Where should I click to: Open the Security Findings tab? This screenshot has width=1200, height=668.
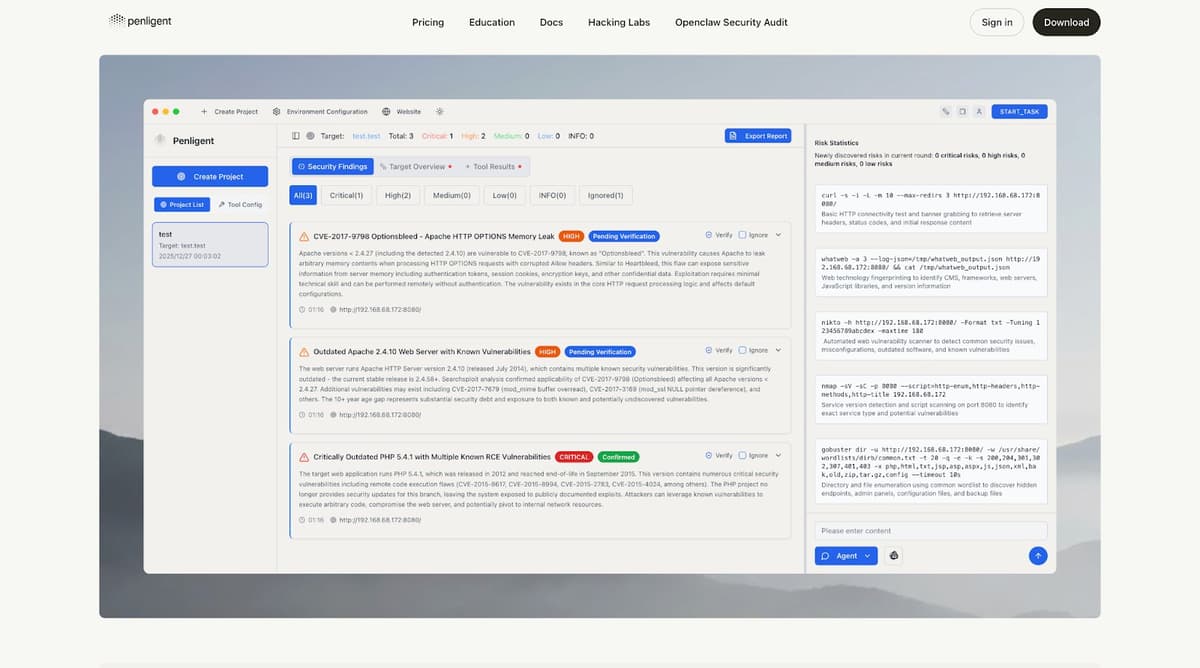[x=333, y=167]
